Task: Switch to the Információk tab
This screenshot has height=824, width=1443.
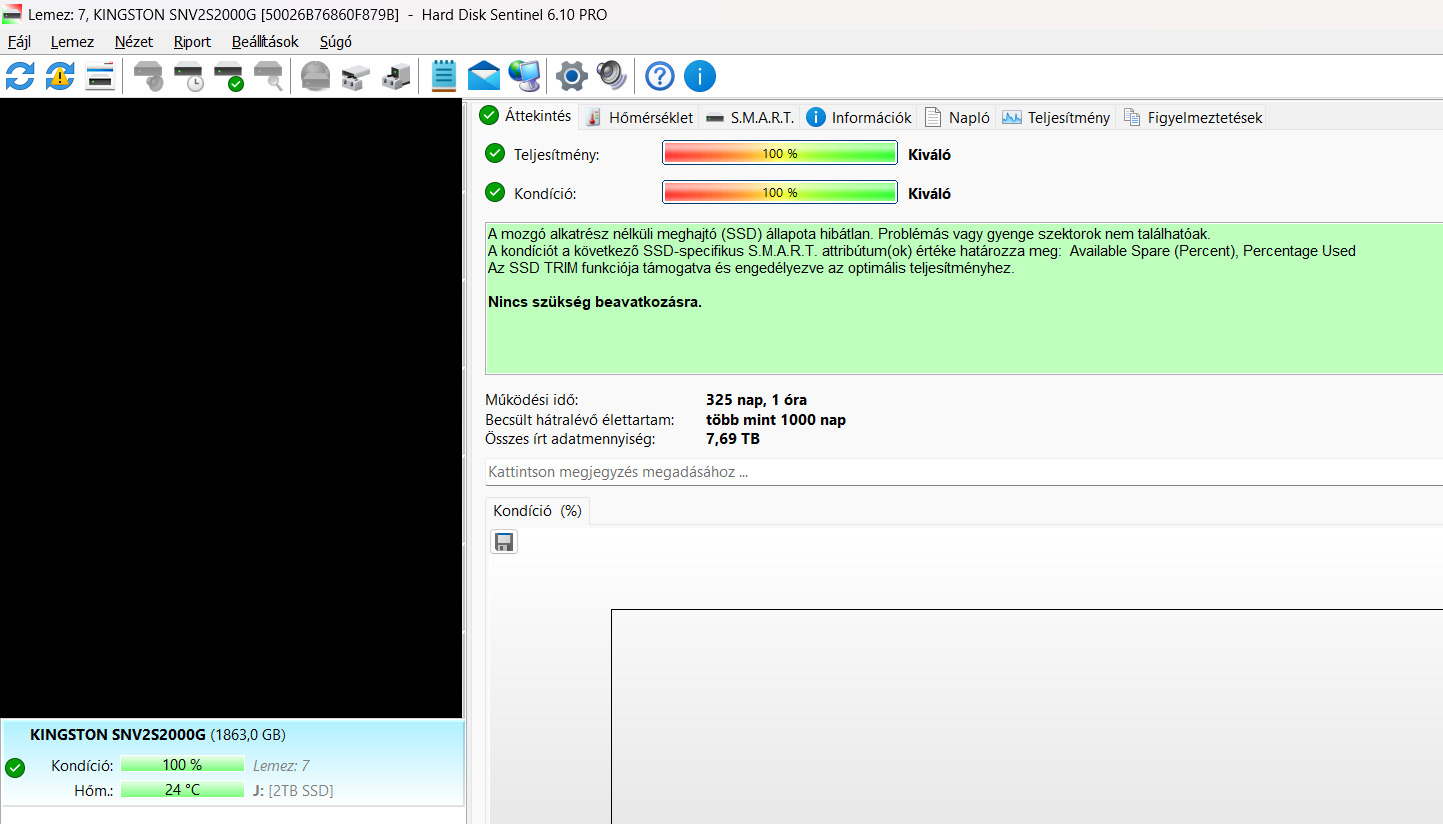Action: (x=859, y=117)
